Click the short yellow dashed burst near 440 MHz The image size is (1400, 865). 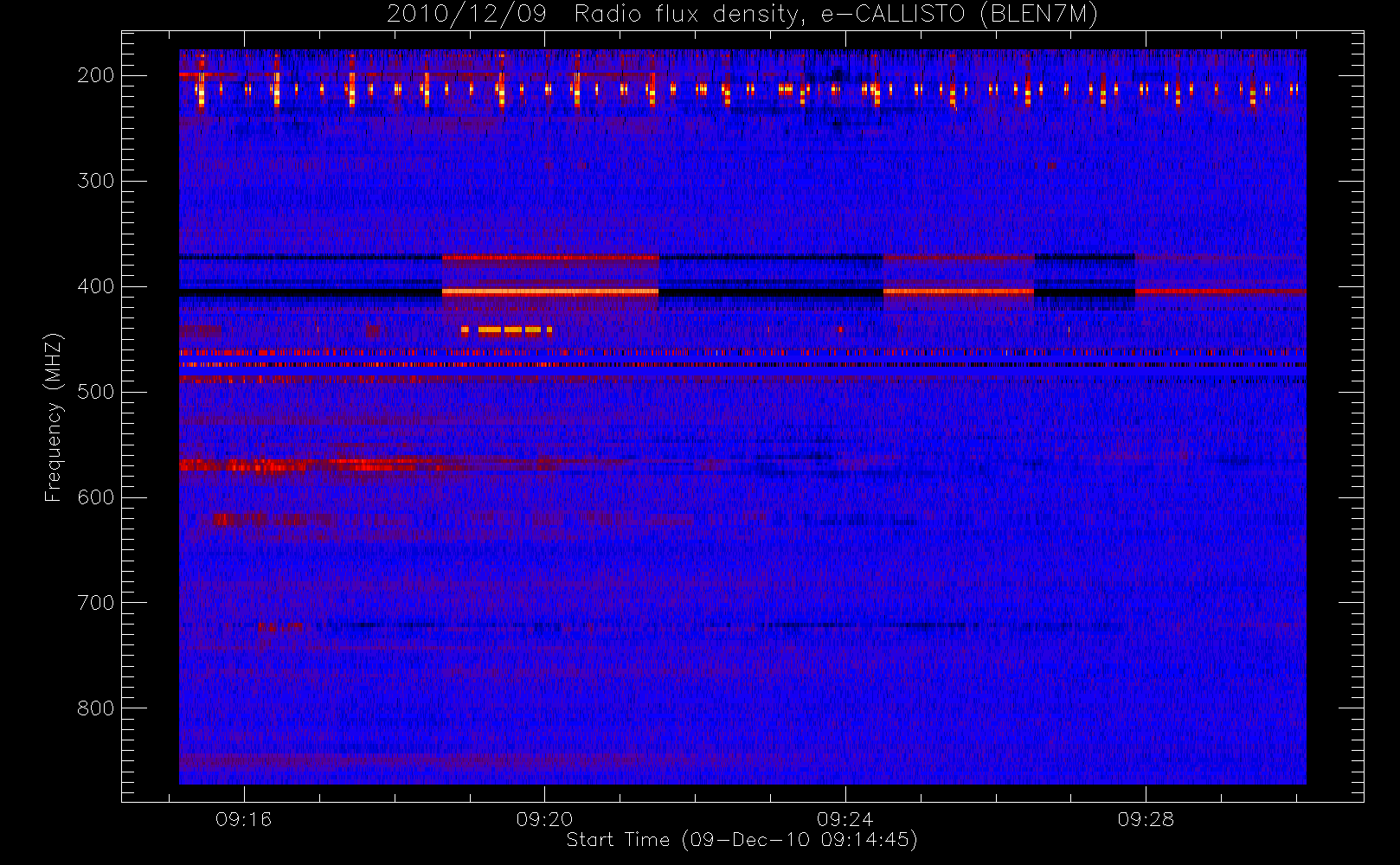pos(506,330)
